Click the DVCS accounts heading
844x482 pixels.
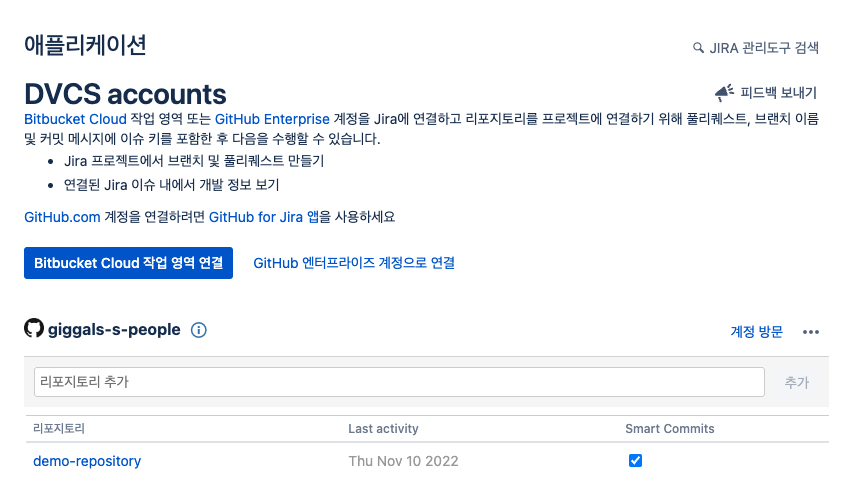tap(125, 94)
